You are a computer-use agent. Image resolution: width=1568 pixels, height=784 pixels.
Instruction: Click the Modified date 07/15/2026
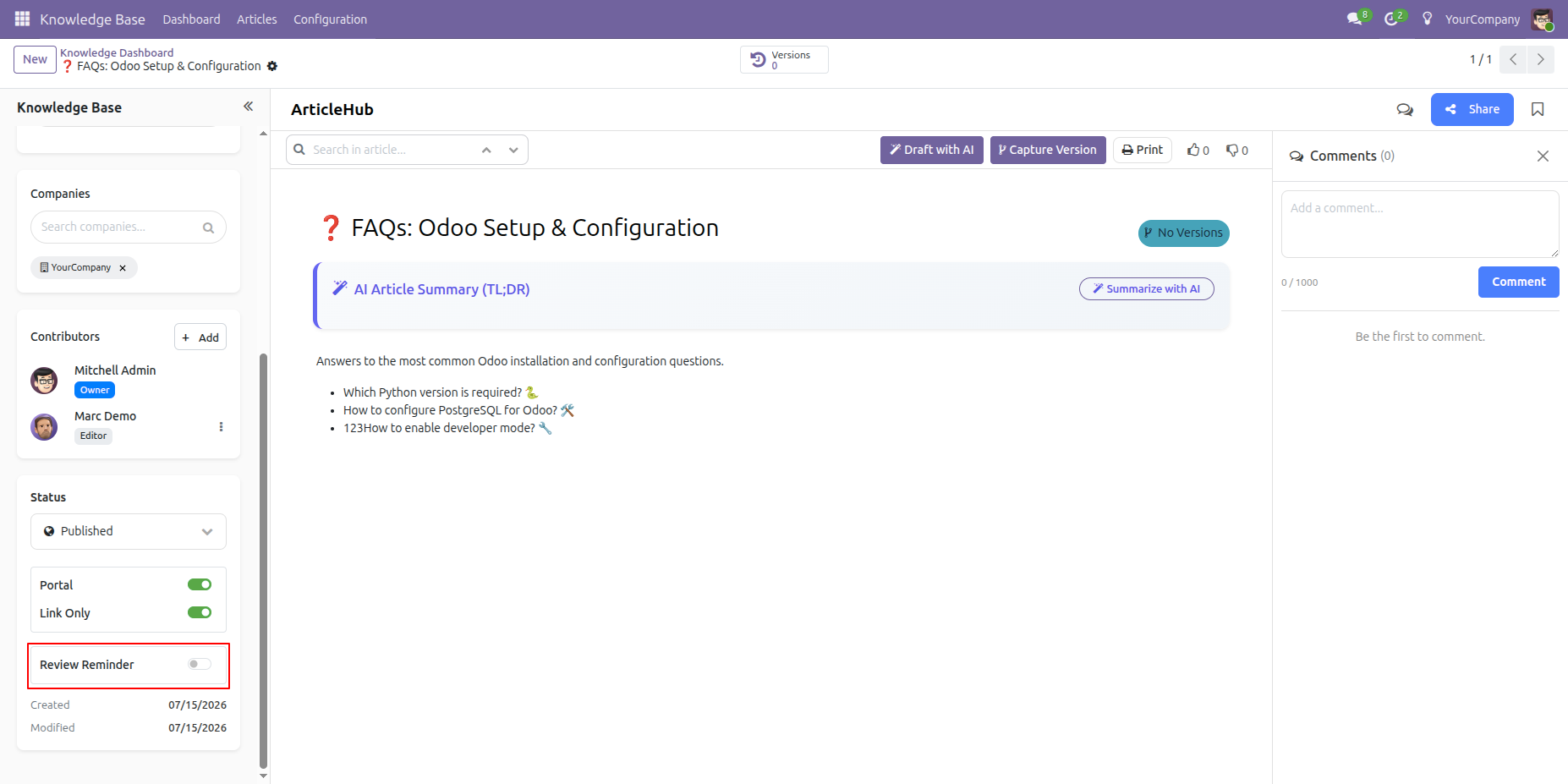(197, 727)
